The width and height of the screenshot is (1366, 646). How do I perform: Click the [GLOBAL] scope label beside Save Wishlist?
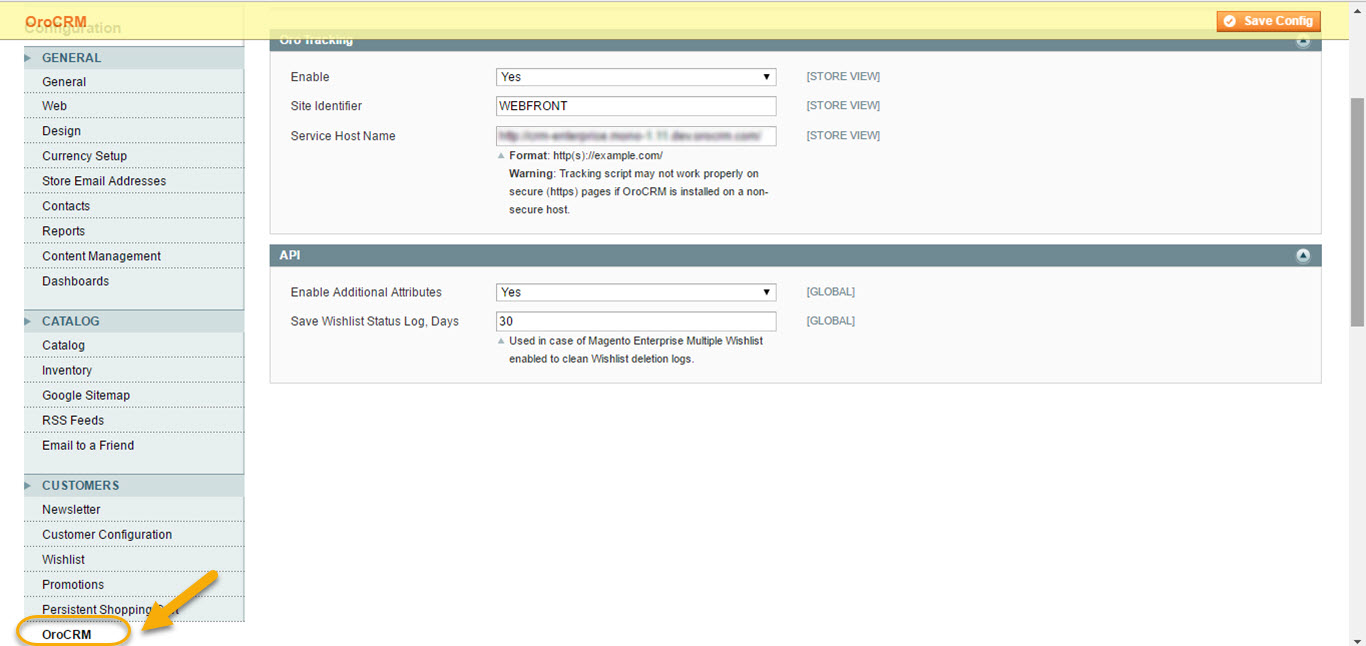point(831,321)
